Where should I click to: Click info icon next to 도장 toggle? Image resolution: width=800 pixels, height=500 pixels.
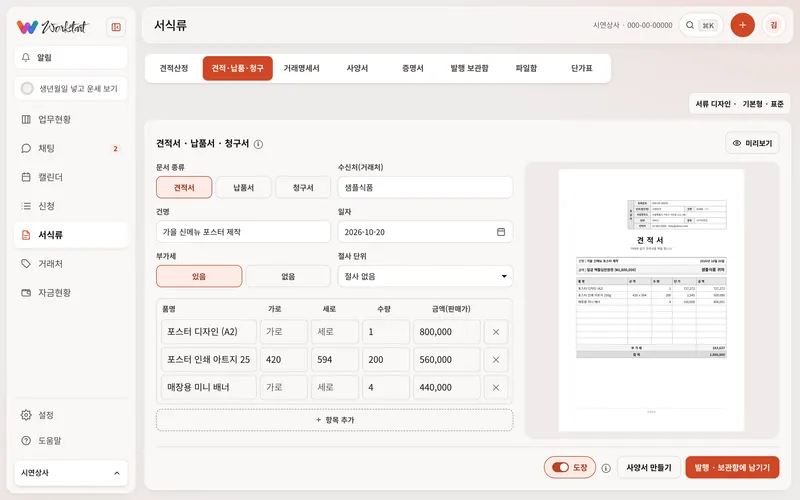click(x=606, y=468)
